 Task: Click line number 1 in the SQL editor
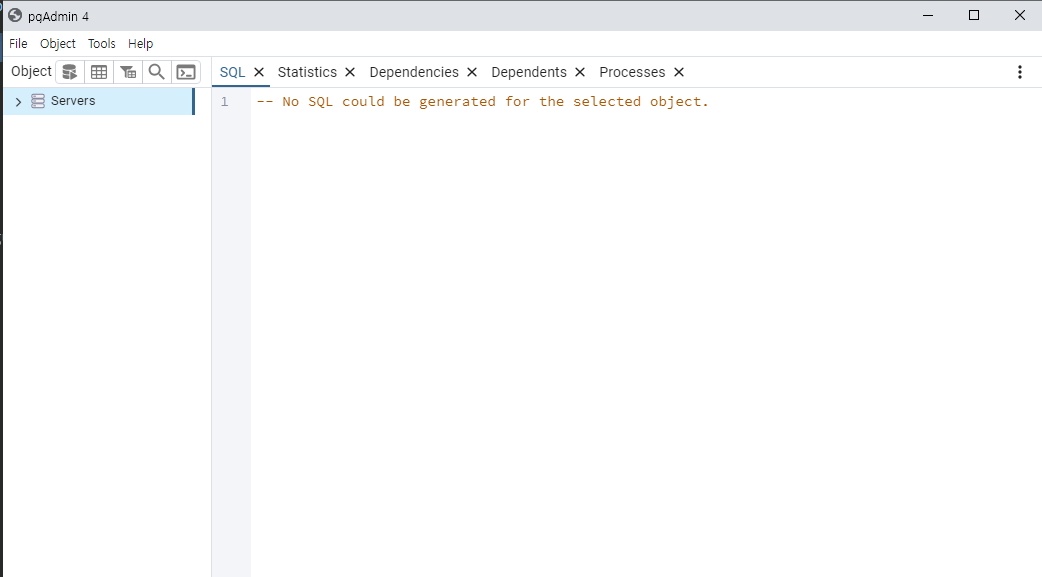pos(224,101)
